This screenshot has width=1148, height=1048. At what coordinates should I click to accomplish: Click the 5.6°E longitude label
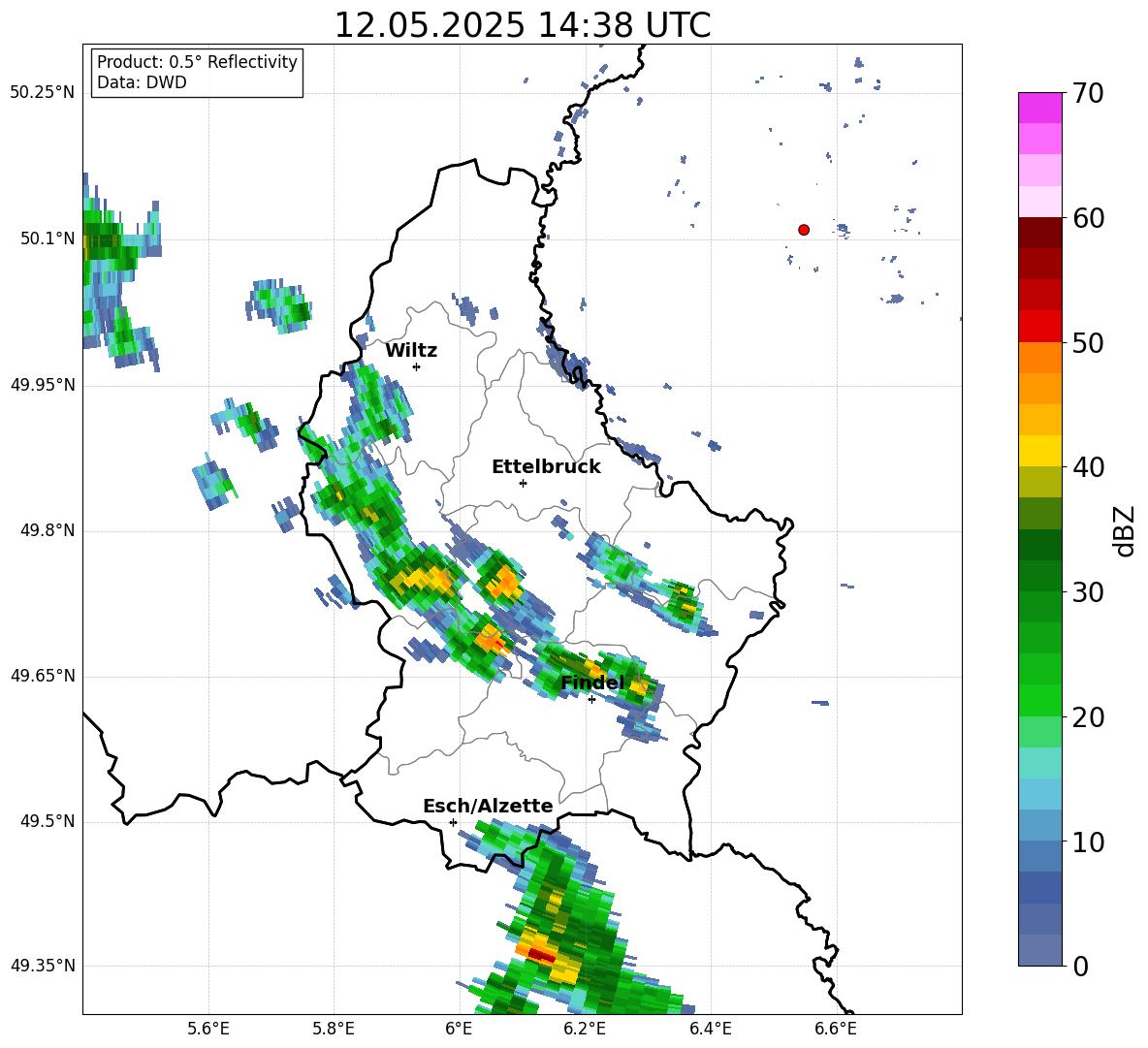pos(208,1029)
